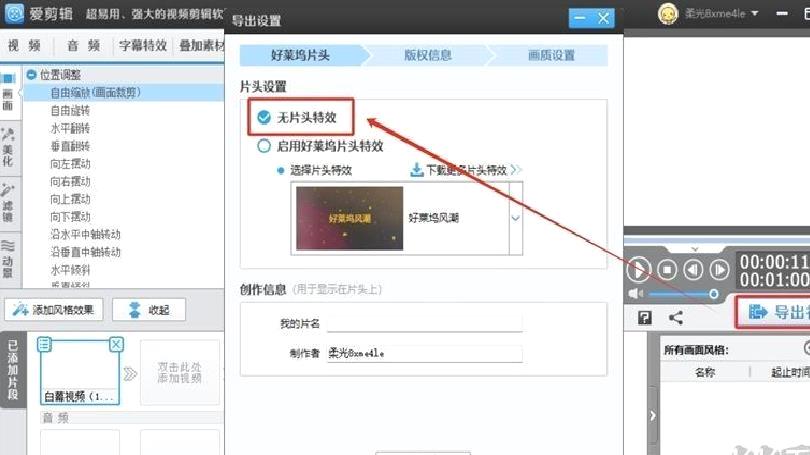The image size is (810, 455).
Task: Click the 好莱坞风潮 preview thumbnail
Action: [x=350, y=218]
